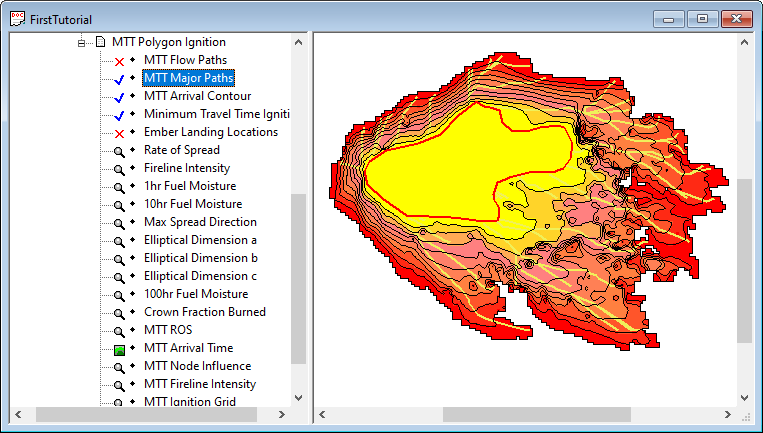Click magnifier icon beside Elliptical Dimension c

pyautogui.click(x=119, y=277)
